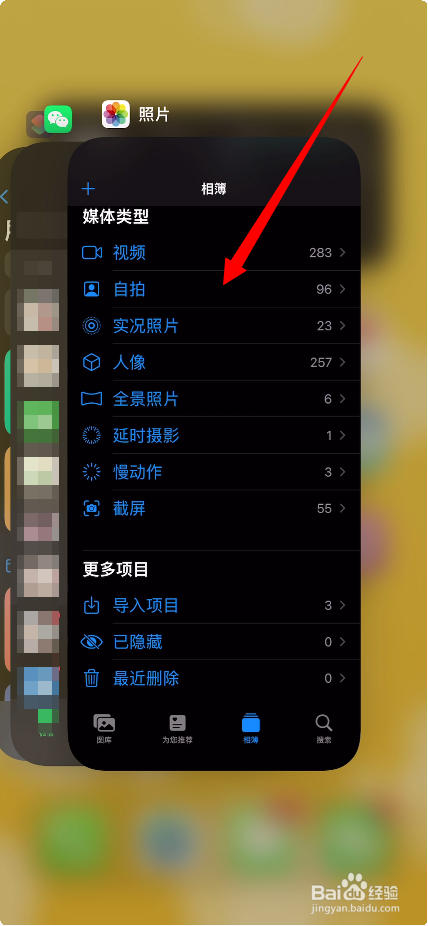Expand the 导入项目 row chevron
The width and height of the screenshot is (428, 926).
[x=343, y=605]
